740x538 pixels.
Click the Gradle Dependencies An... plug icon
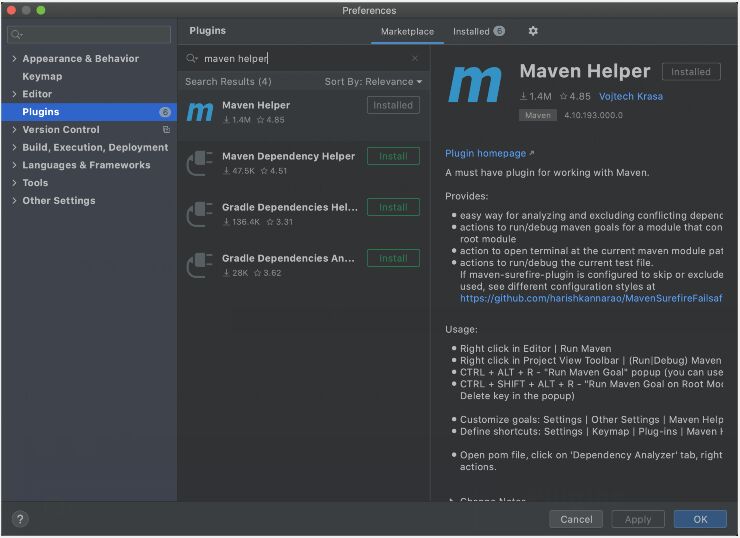click(200, 265)
